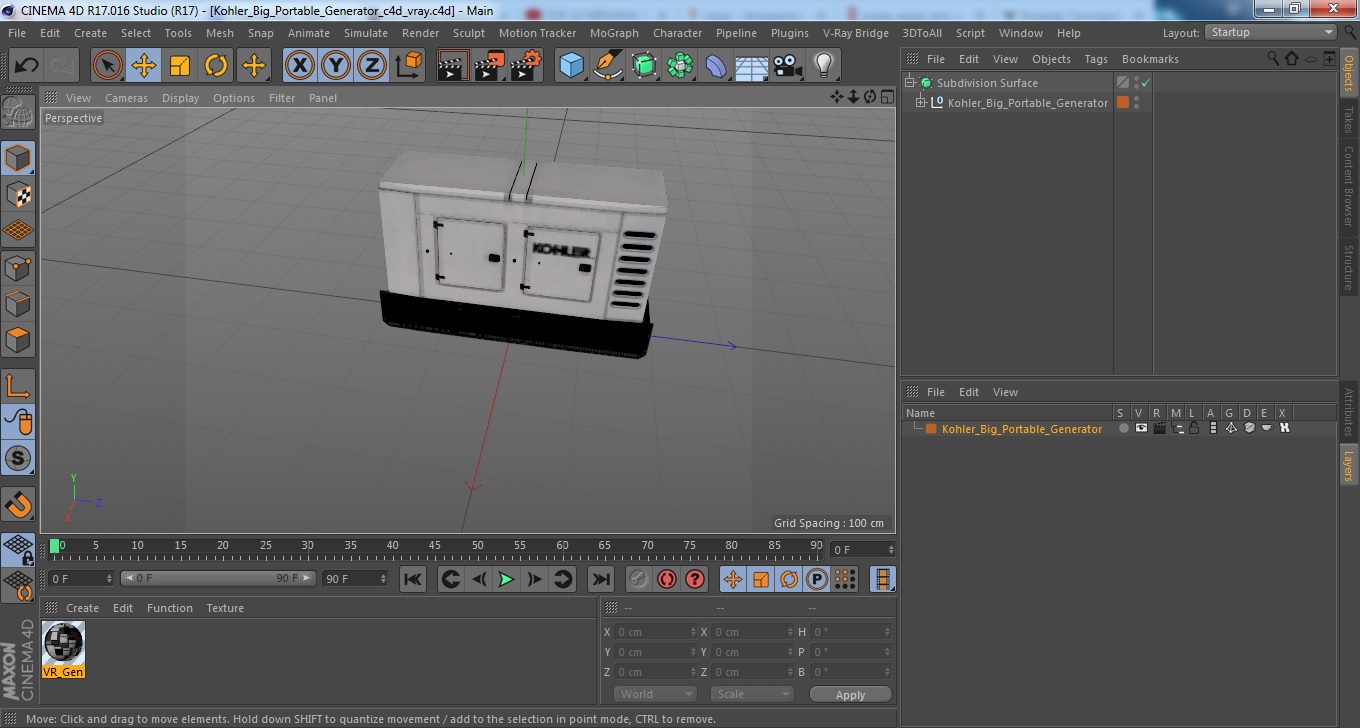This screenshot has width=1360, height=728.
Task: Toggle Y axis lock
Action: coord(336,66)
